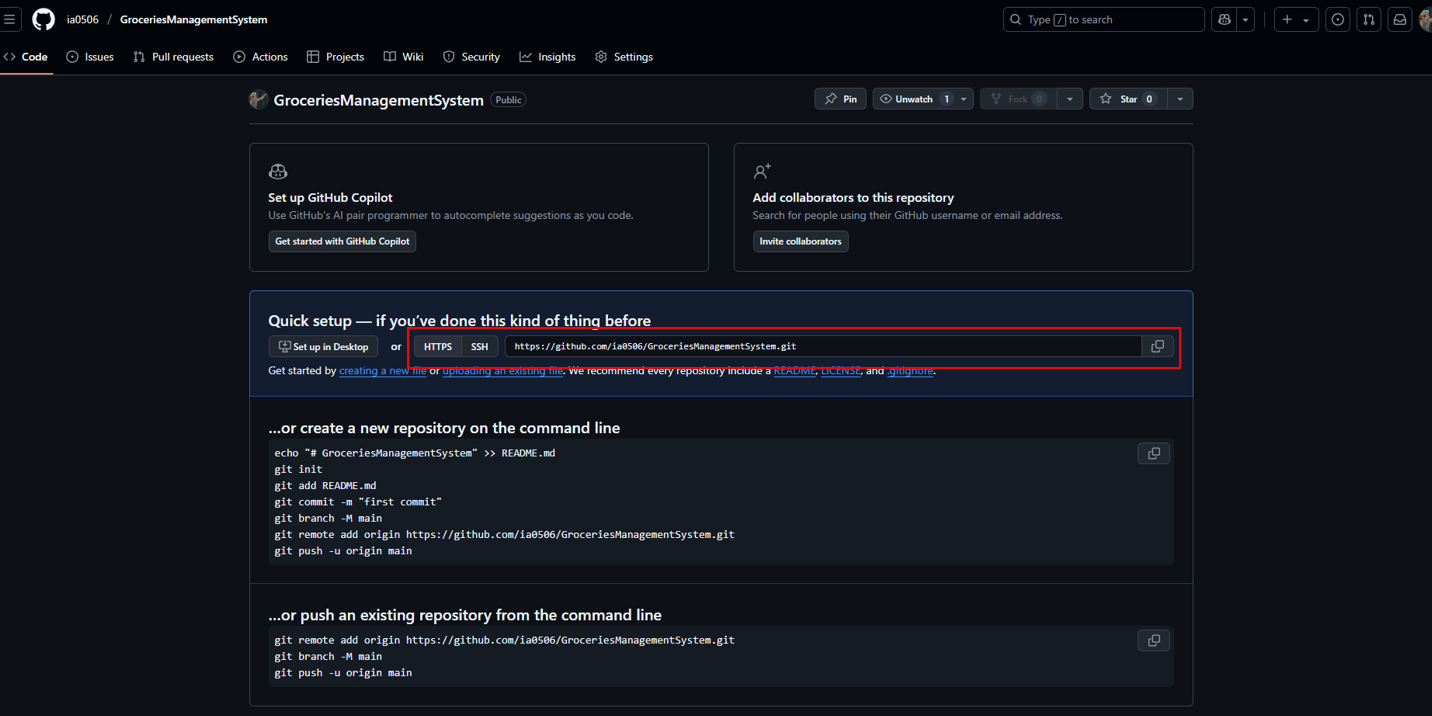Screen dimensions: 1432x716
Task: Pin the GroceriesManagementSystem repository
Action: pos(840,98)
